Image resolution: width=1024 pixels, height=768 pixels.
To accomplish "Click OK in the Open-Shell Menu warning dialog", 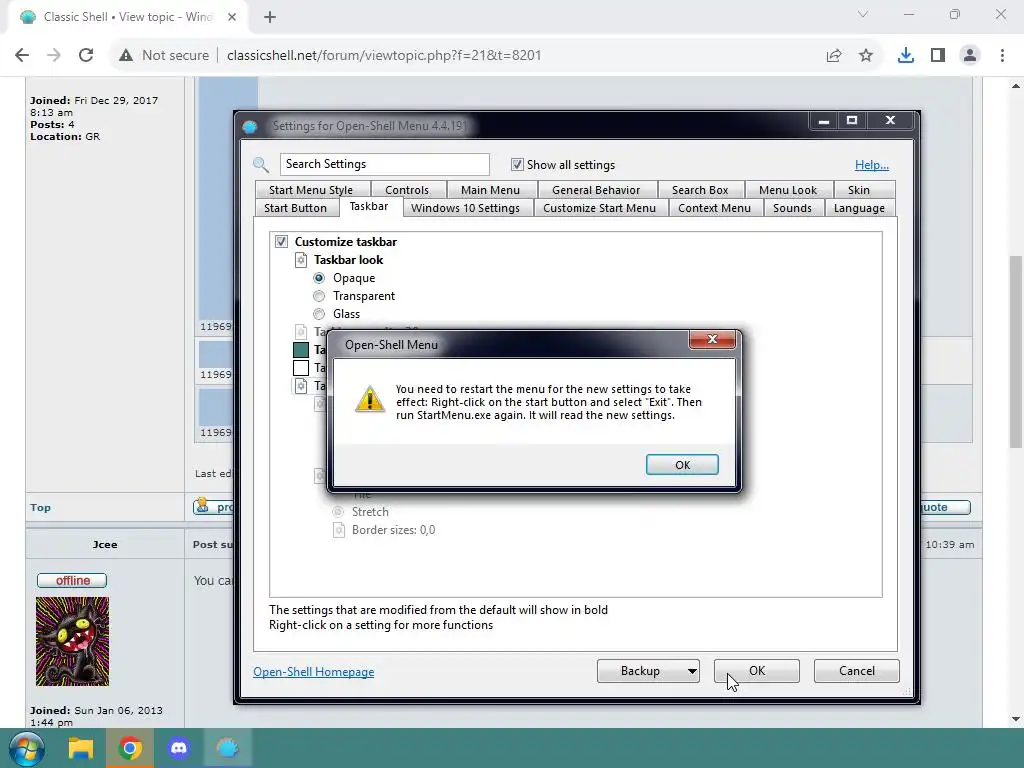I will [x=682, y=464].
